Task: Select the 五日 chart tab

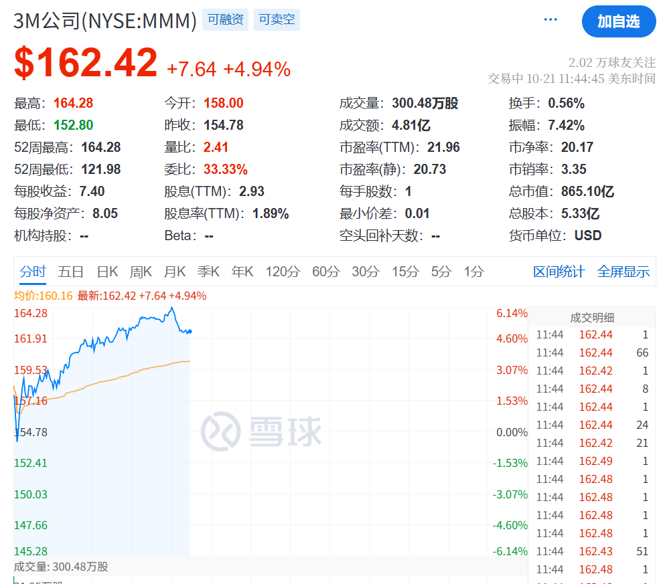Action: [x=71, y=271]
